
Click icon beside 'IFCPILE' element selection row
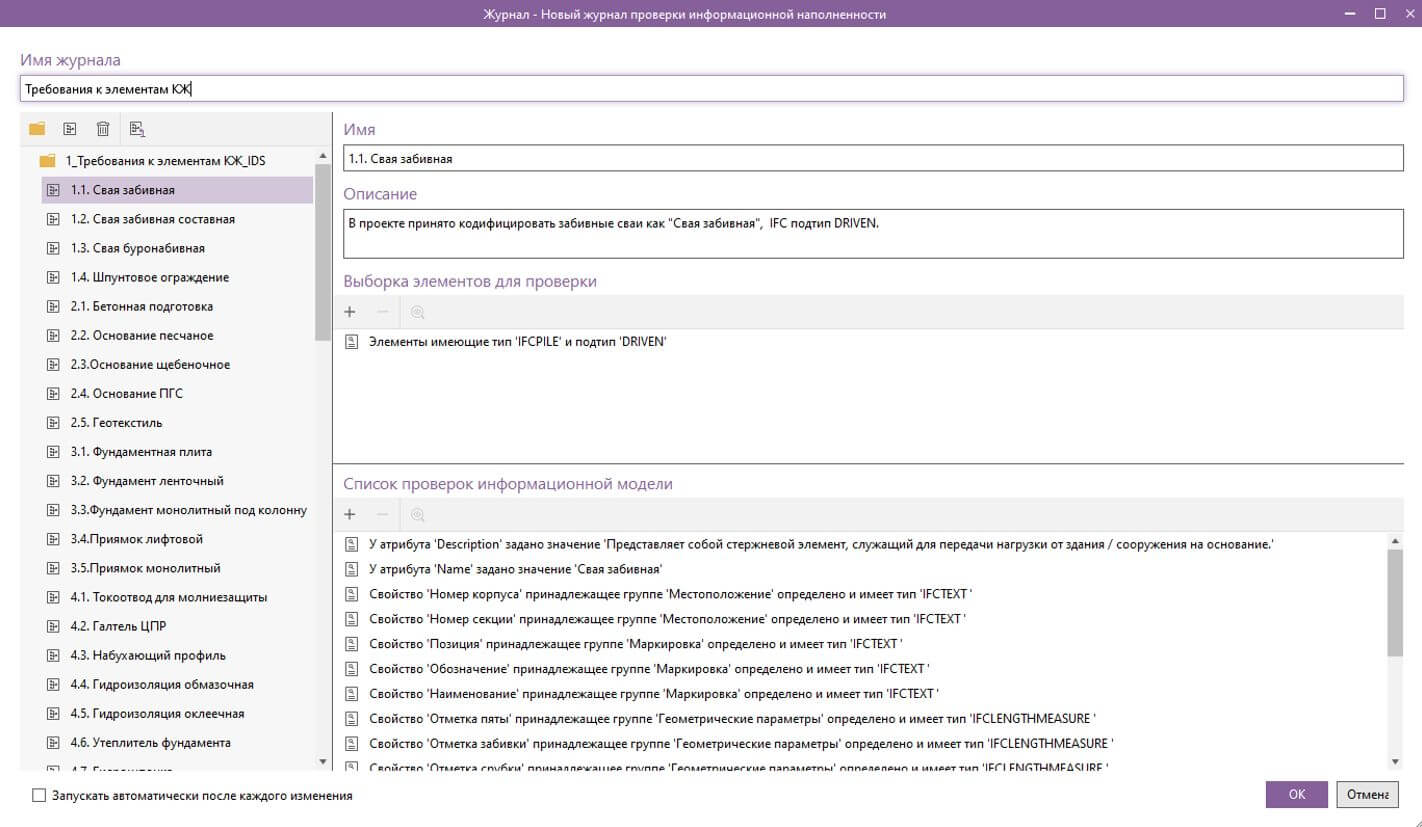tap(351, 342)
